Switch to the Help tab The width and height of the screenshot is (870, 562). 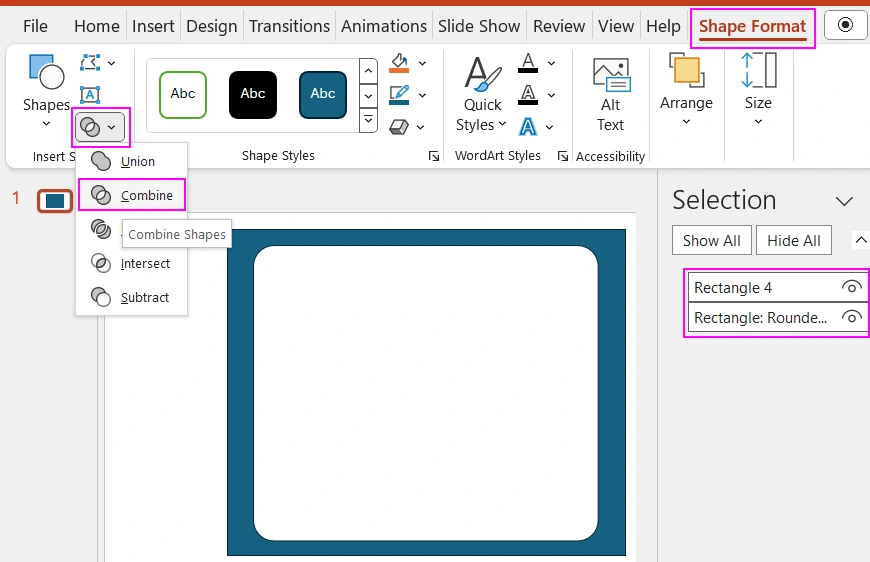pyautogui.click(x=663, y=26)
